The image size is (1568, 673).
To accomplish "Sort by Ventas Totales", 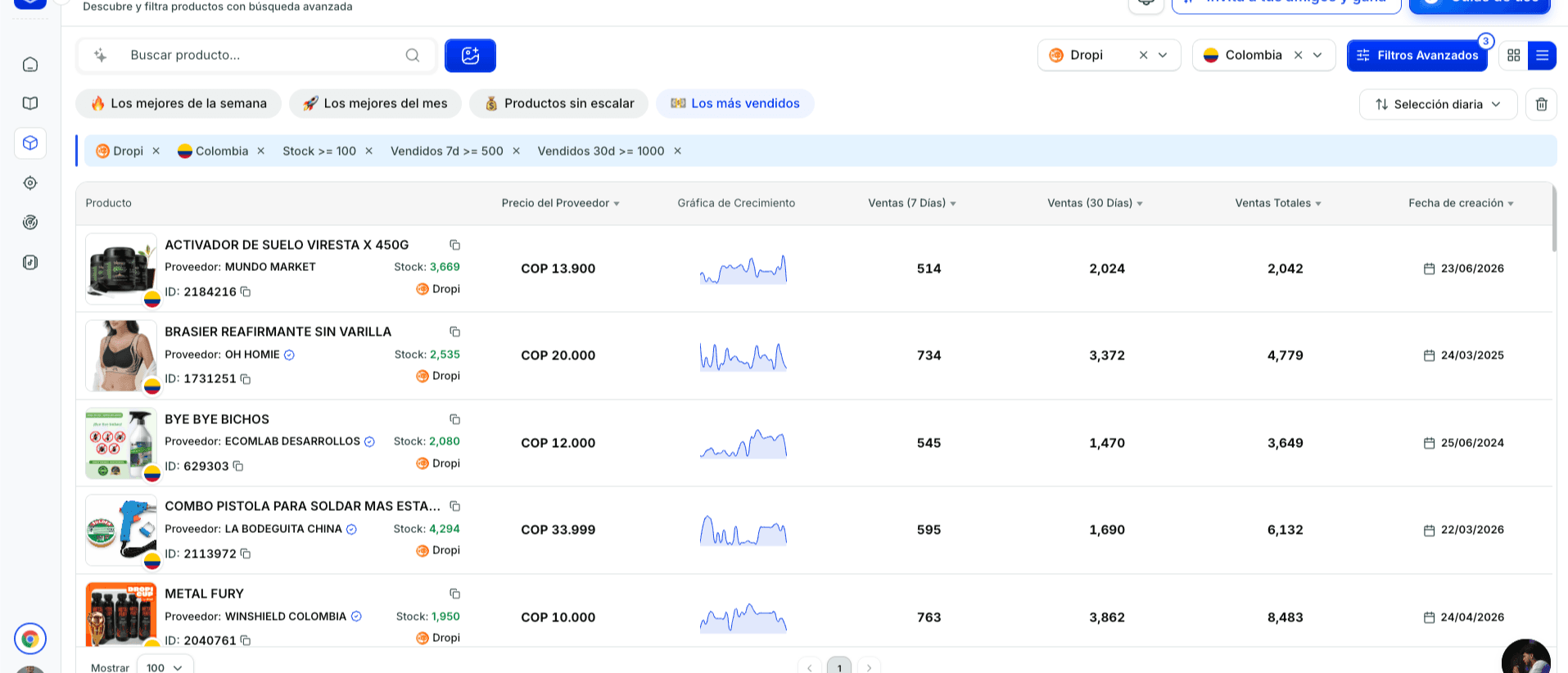I will point(1278,203).
